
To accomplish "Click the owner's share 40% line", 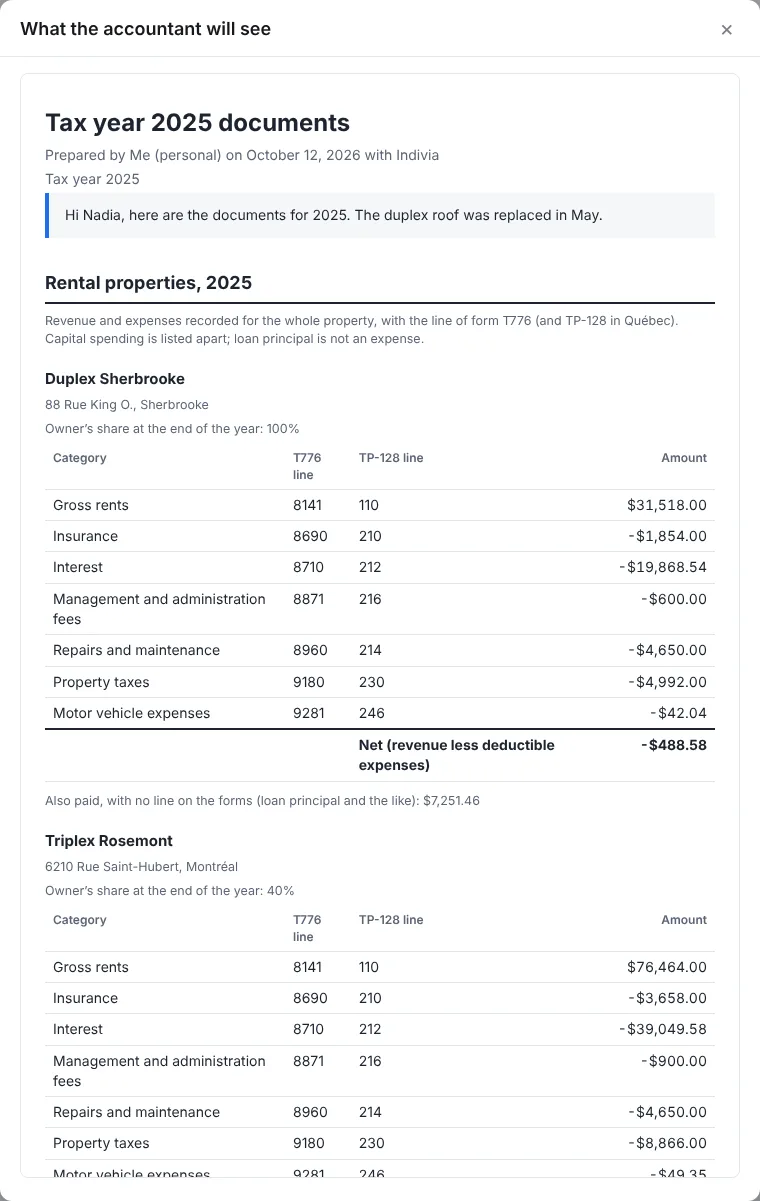I will [x=169, y=891].
